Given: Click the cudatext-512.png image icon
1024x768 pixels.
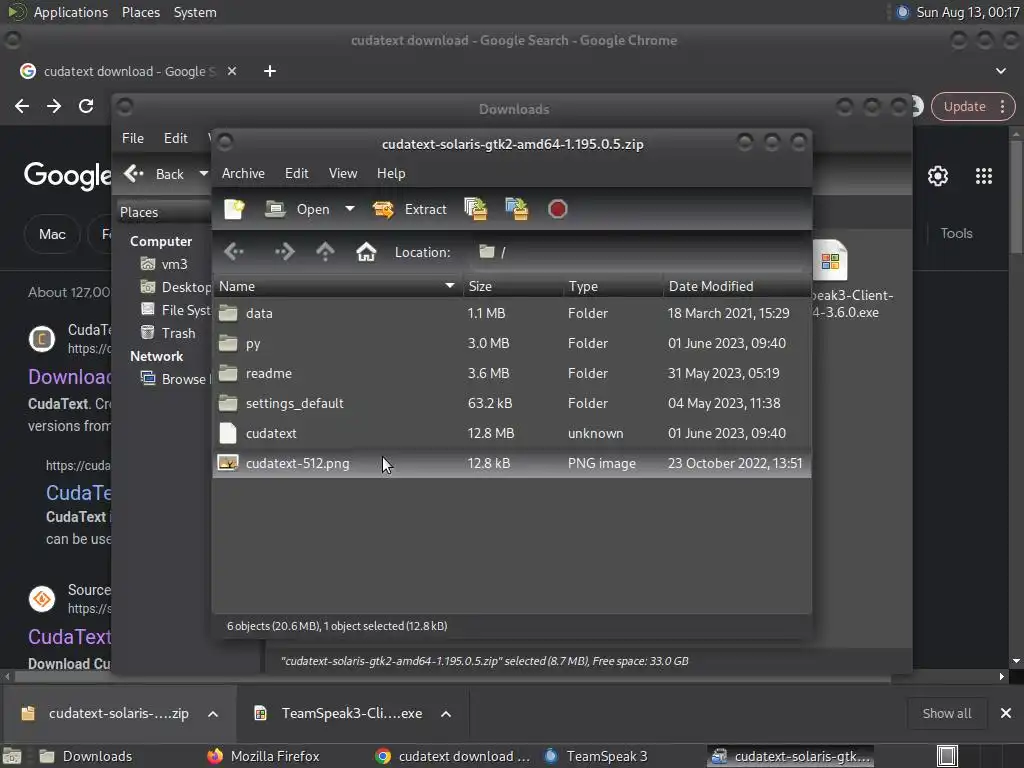Looking at the screenshot, I should coord(228,463).
